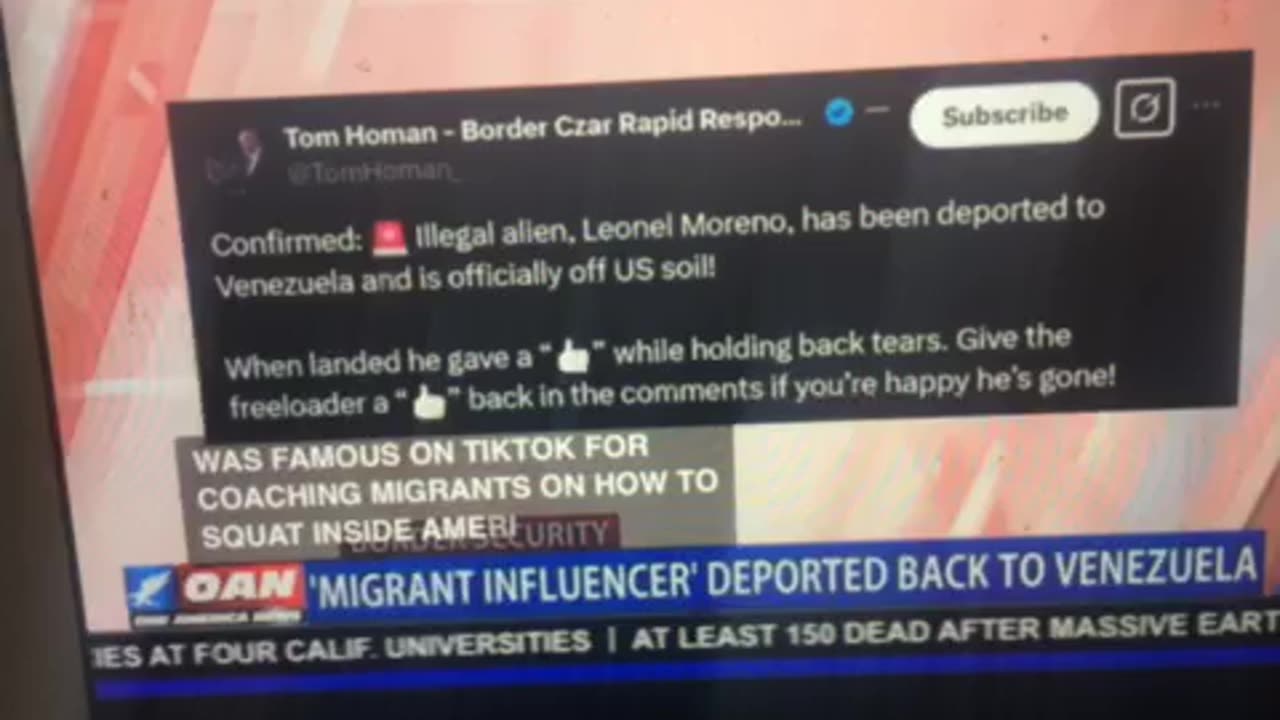Click the red OAN logo
This screenshot has width=1280, height=720.
tap(241, 590)
